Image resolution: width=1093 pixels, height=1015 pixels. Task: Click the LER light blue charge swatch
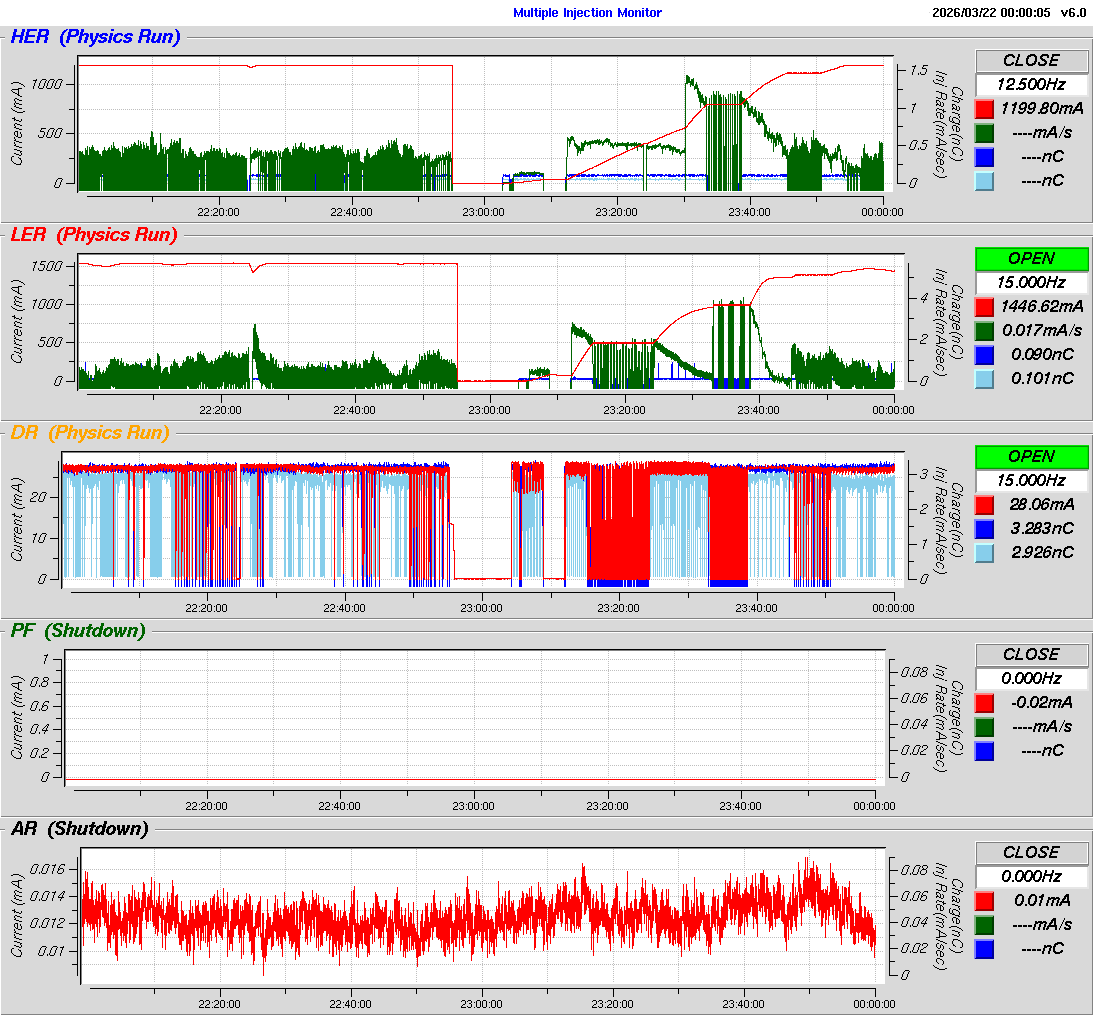[985, 378]
